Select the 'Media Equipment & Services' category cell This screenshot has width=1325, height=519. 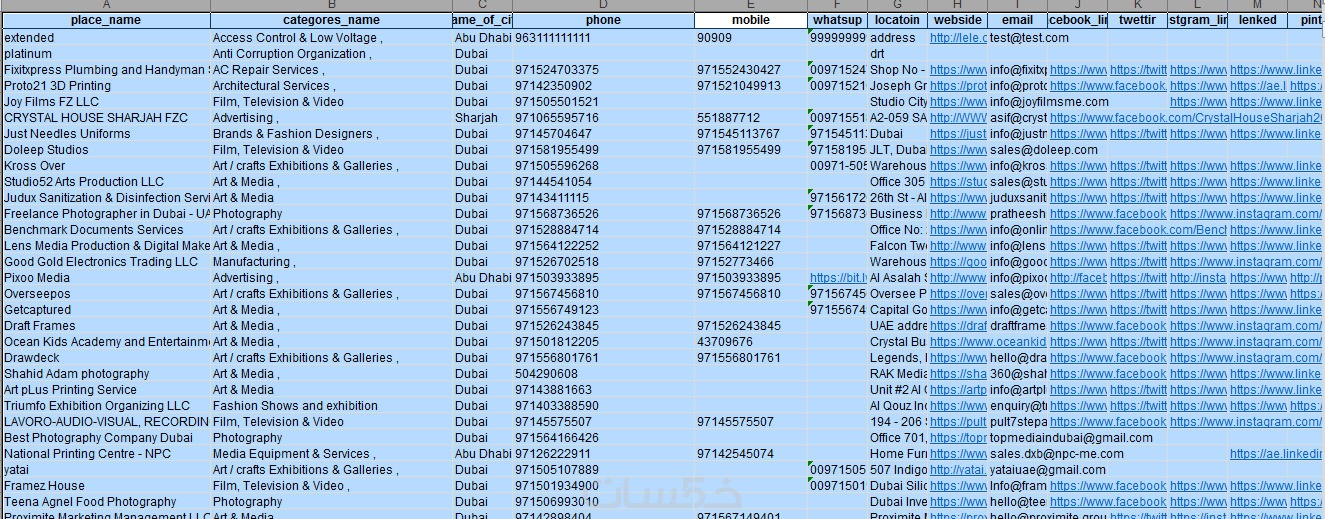click(x=331, y=454)
